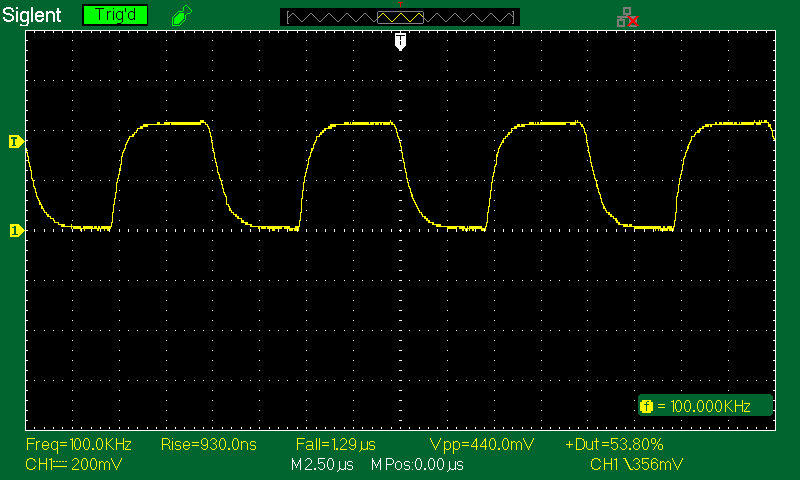This screenshot has width=800, height=480.
Task: Click the +Dut=53.80% duty cycle readout
Action: pos(614,444)
